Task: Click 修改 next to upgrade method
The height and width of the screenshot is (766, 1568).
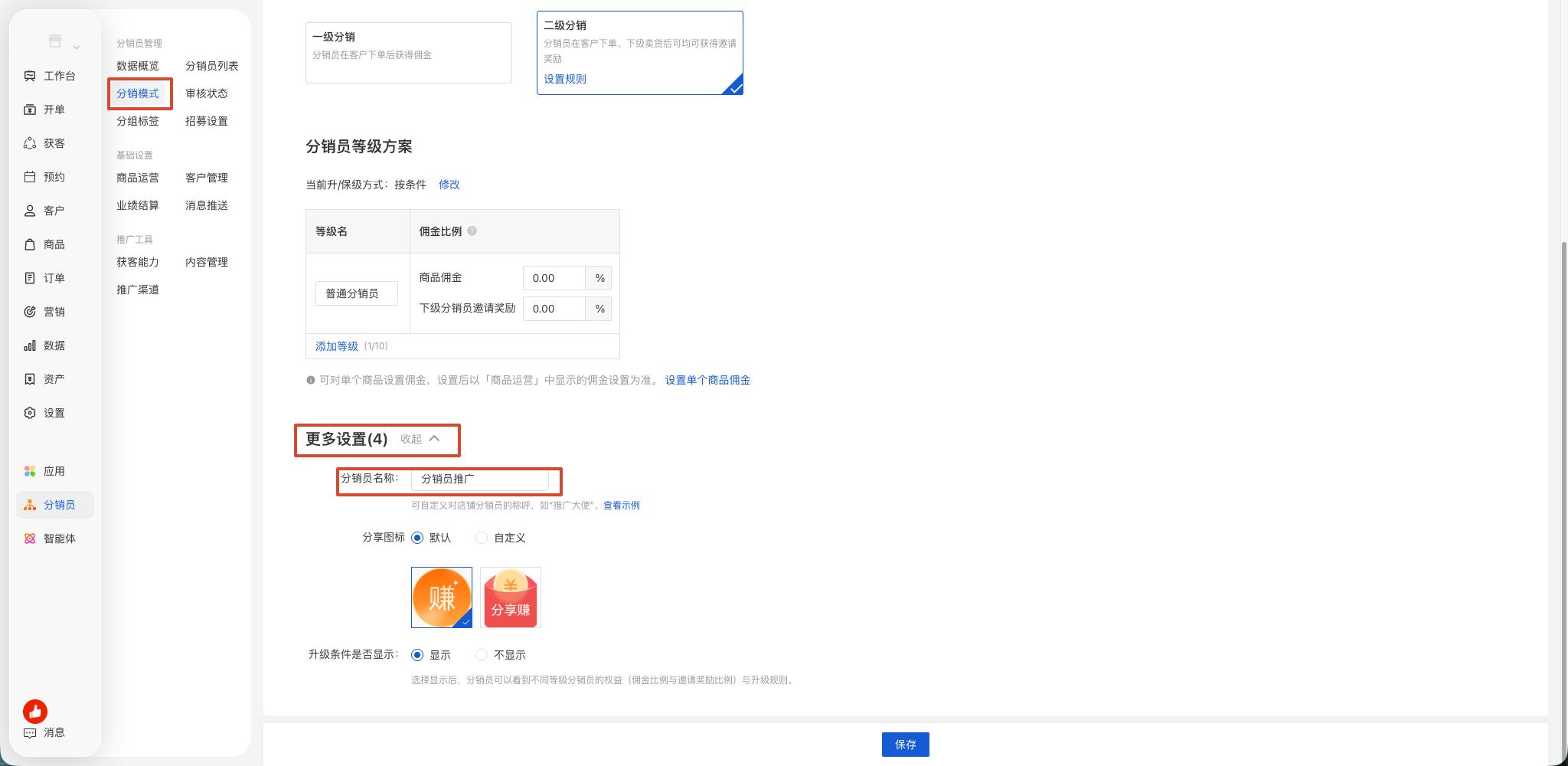Action: 449,185
